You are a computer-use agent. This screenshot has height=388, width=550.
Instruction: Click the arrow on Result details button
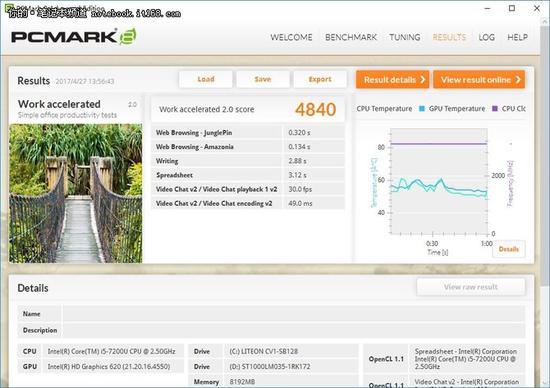(x=423, y=80)
